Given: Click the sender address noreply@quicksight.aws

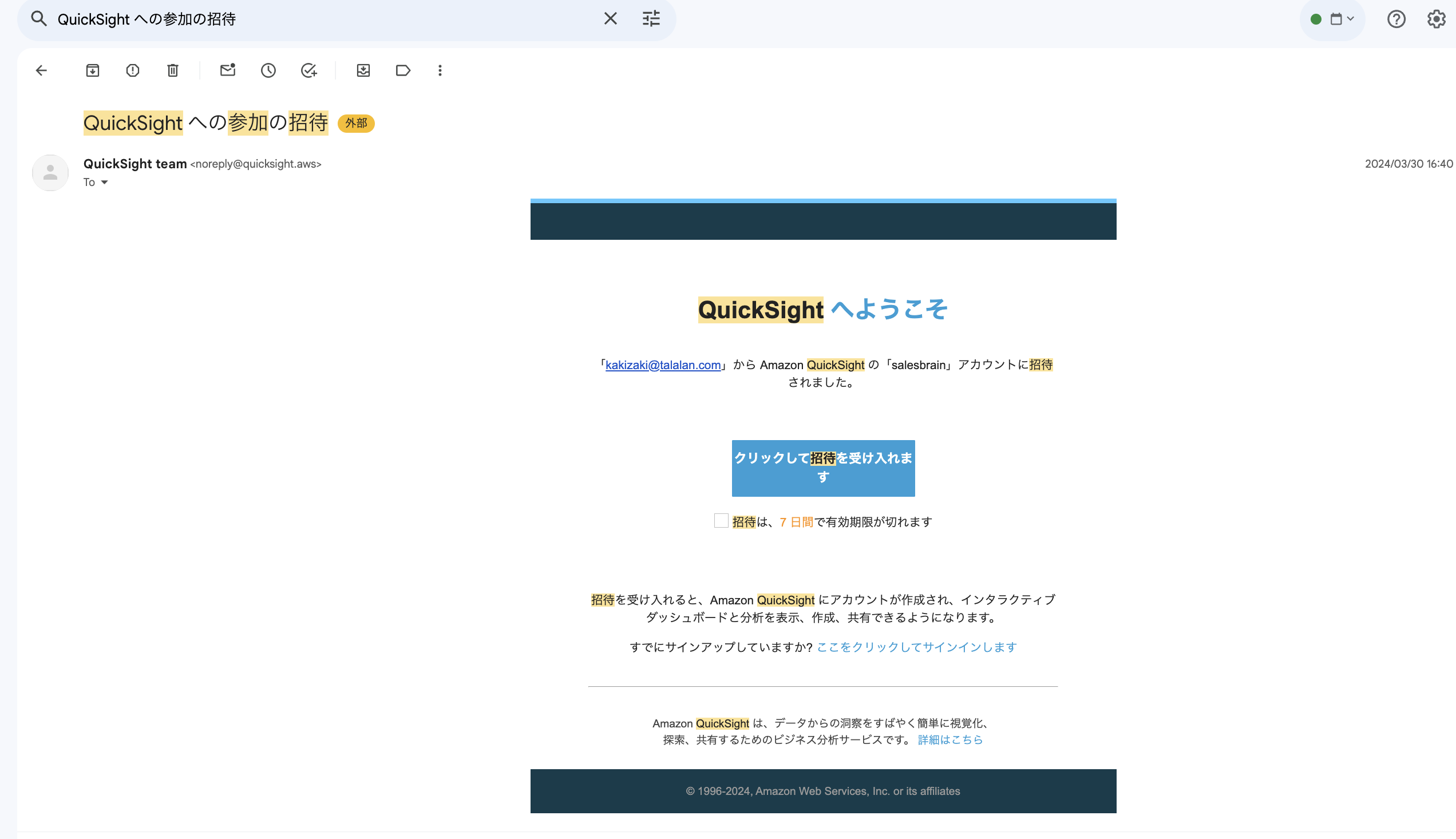Looking at the screenshot, I should pos(256,164).
